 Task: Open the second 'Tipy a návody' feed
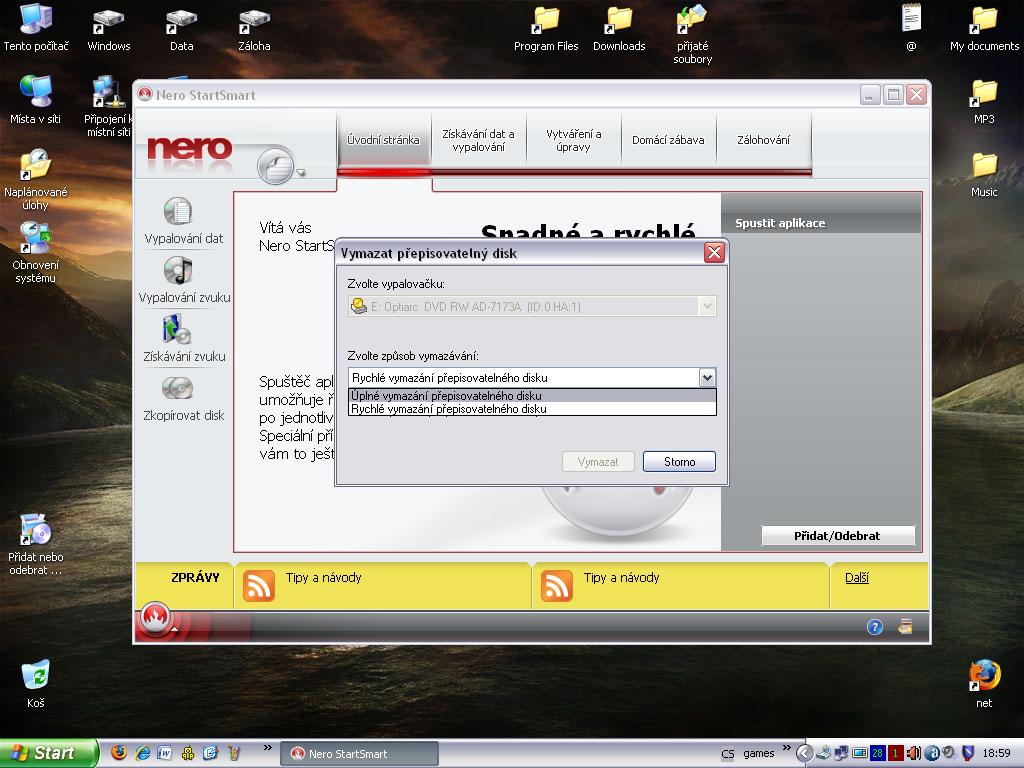(x=622, y=577)
